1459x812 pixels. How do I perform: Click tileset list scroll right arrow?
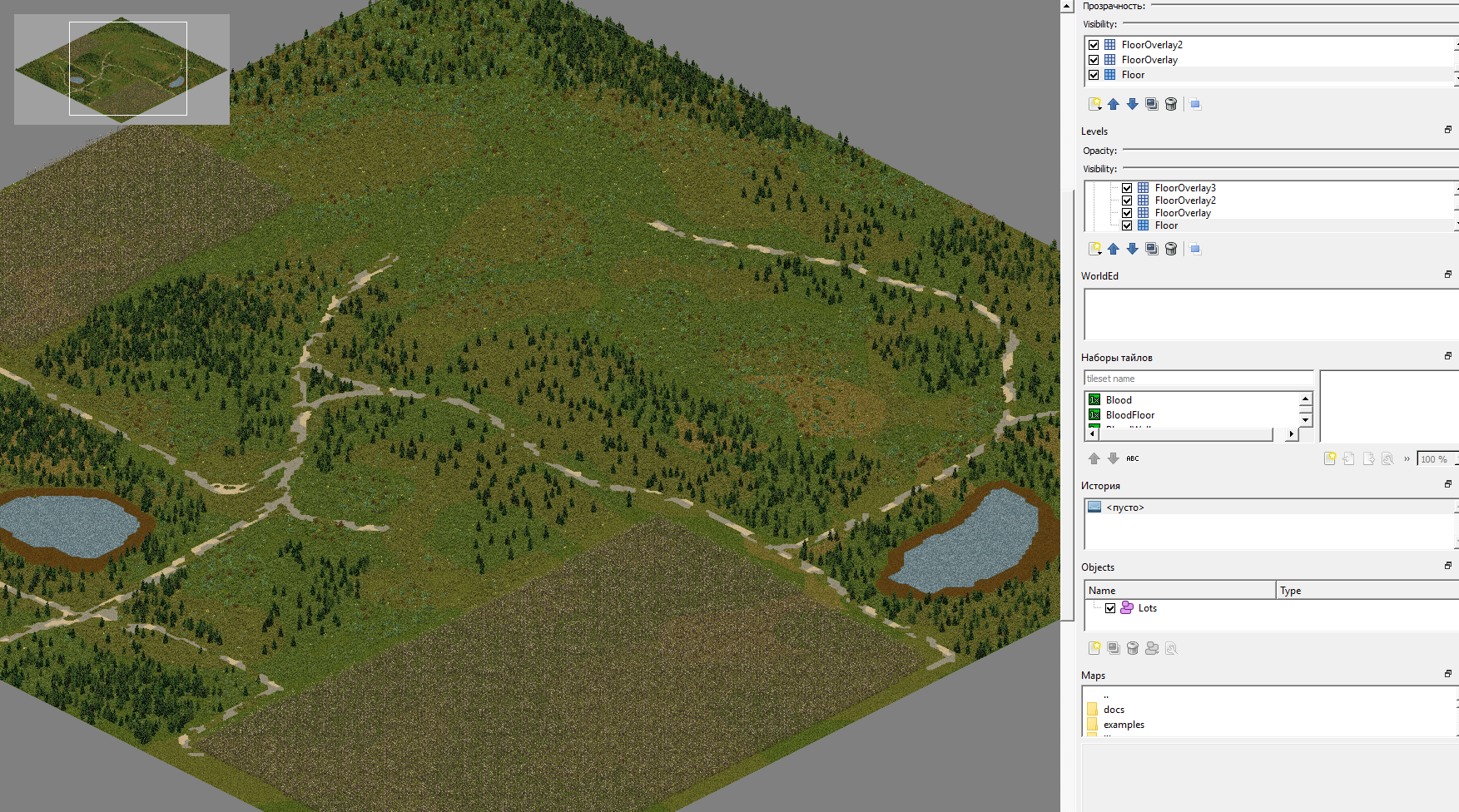click(x=1291, y=434)
